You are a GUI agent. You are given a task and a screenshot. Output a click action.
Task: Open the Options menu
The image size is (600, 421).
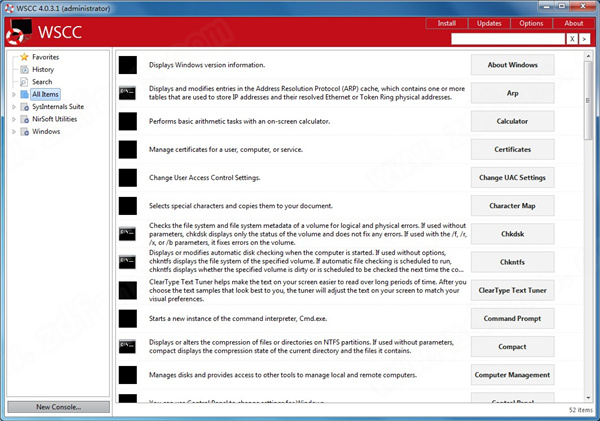[530, 23]
